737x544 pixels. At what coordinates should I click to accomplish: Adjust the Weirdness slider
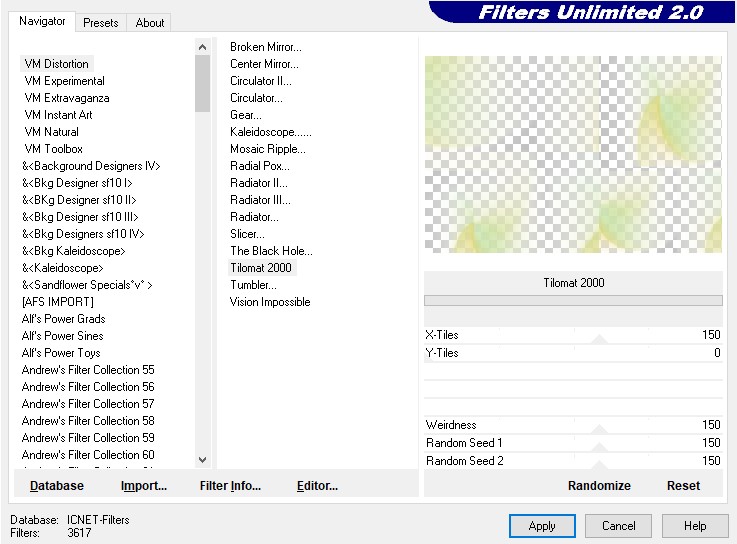click(598, 426)
